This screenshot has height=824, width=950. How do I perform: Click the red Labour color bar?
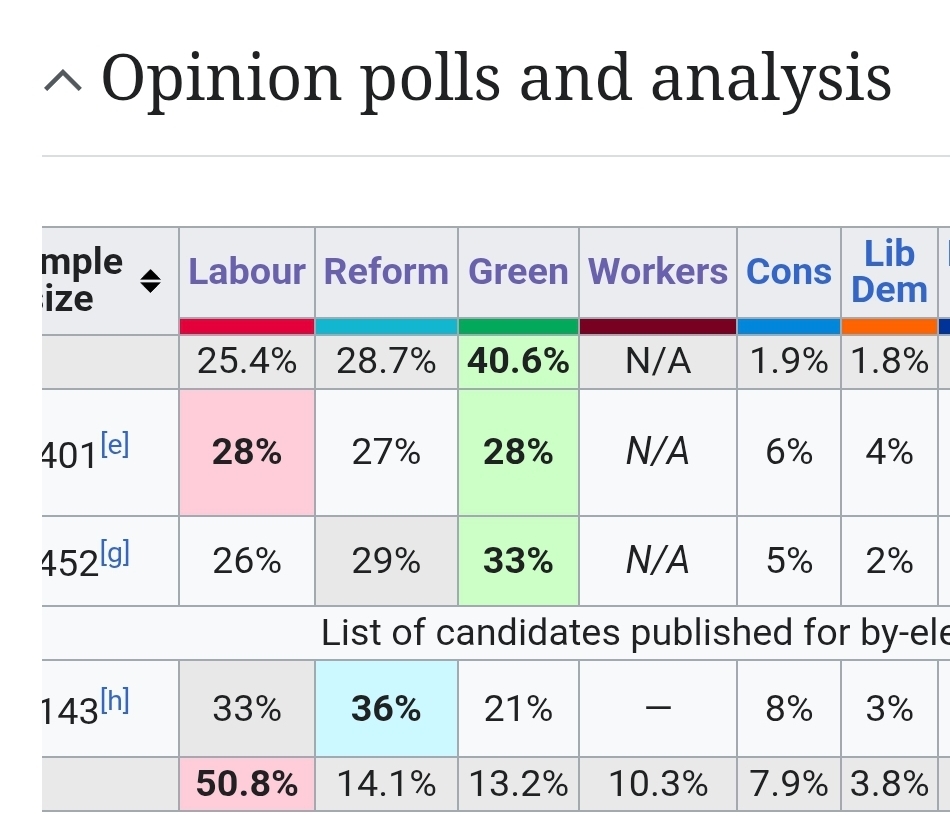click(247, 326)
